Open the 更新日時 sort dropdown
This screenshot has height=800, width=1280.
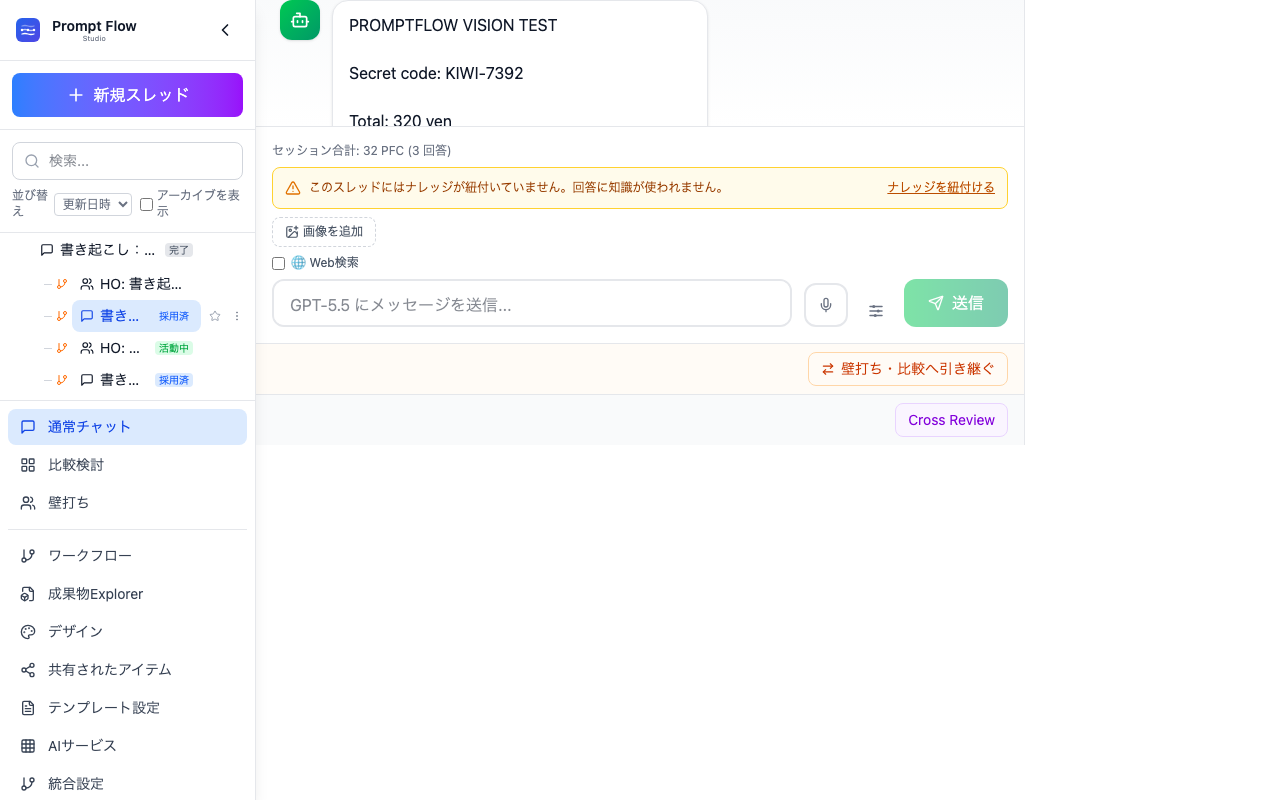click(x=93, y=204)
